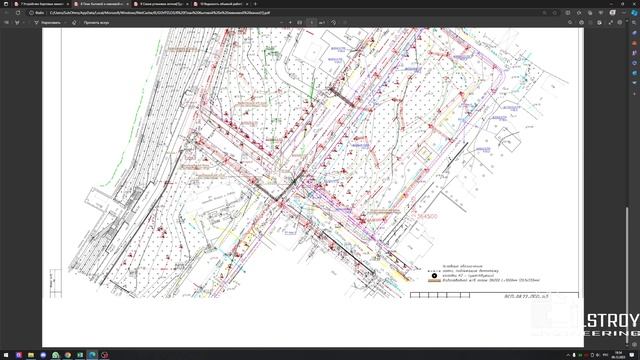
Task: Fit the PDF page to width
Action: pyautogui.click(x=300, y=22)
